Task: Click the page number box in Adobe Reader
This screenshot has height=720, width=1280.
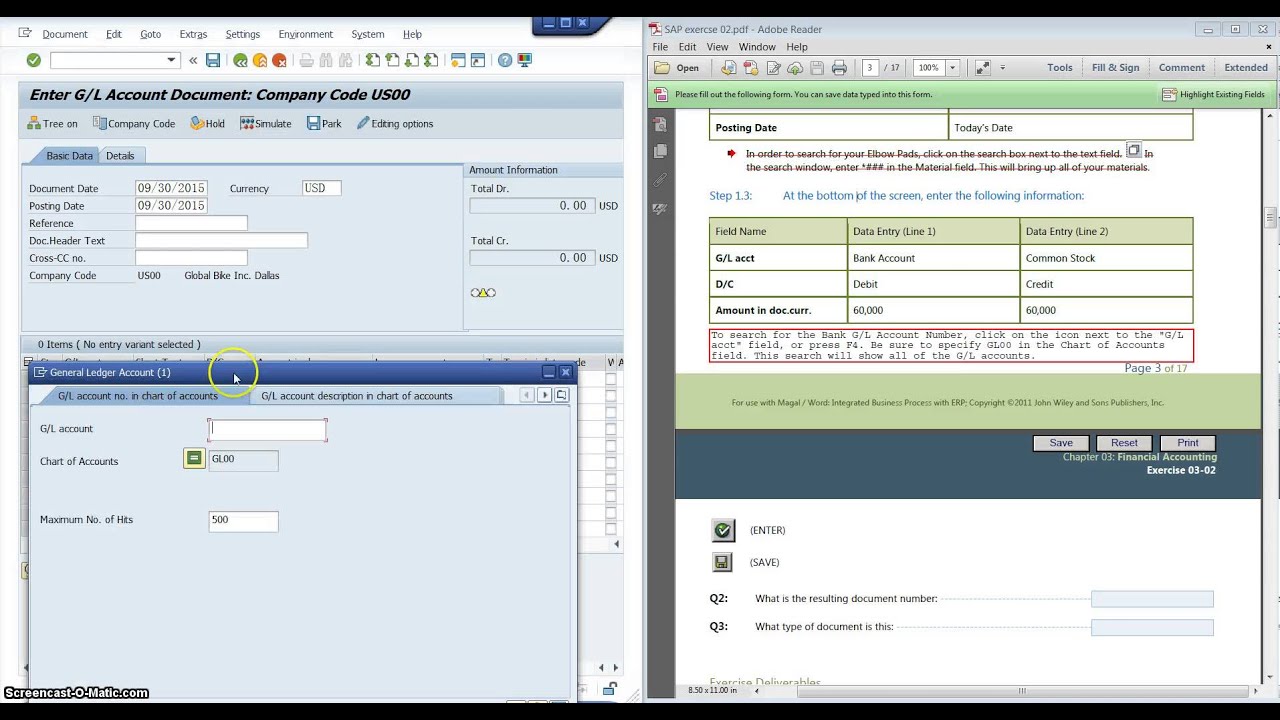Action: 869,68
